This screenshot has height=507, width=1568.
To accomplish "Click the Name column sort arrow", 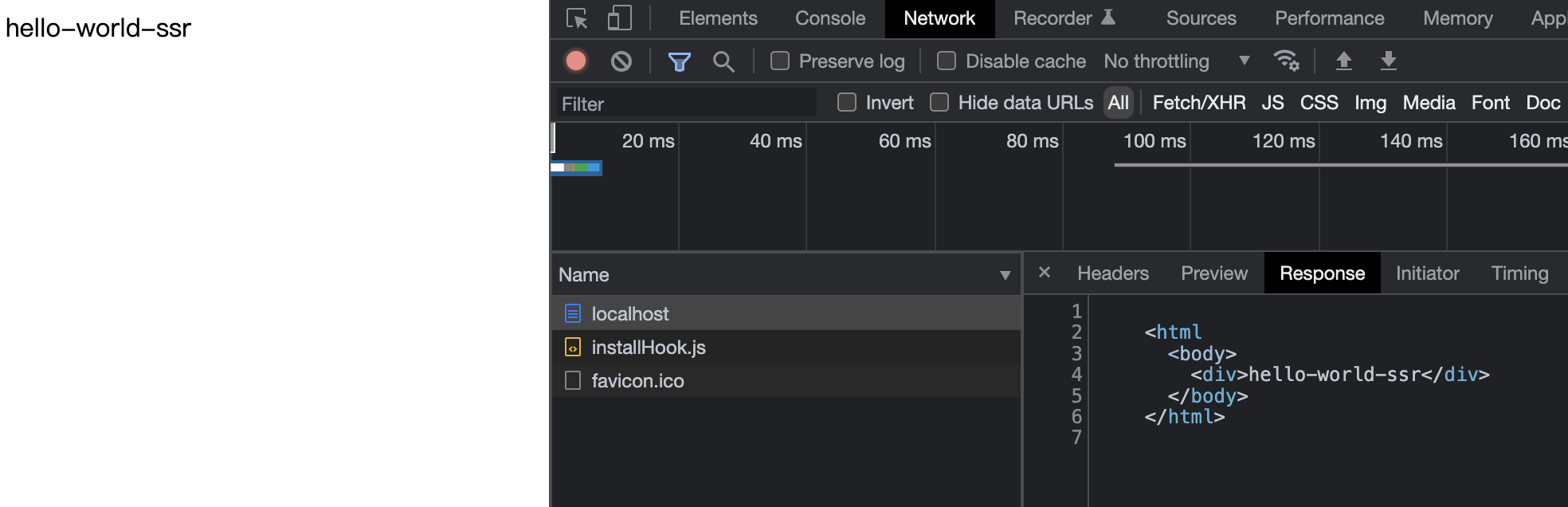I will coord(1005,275).
